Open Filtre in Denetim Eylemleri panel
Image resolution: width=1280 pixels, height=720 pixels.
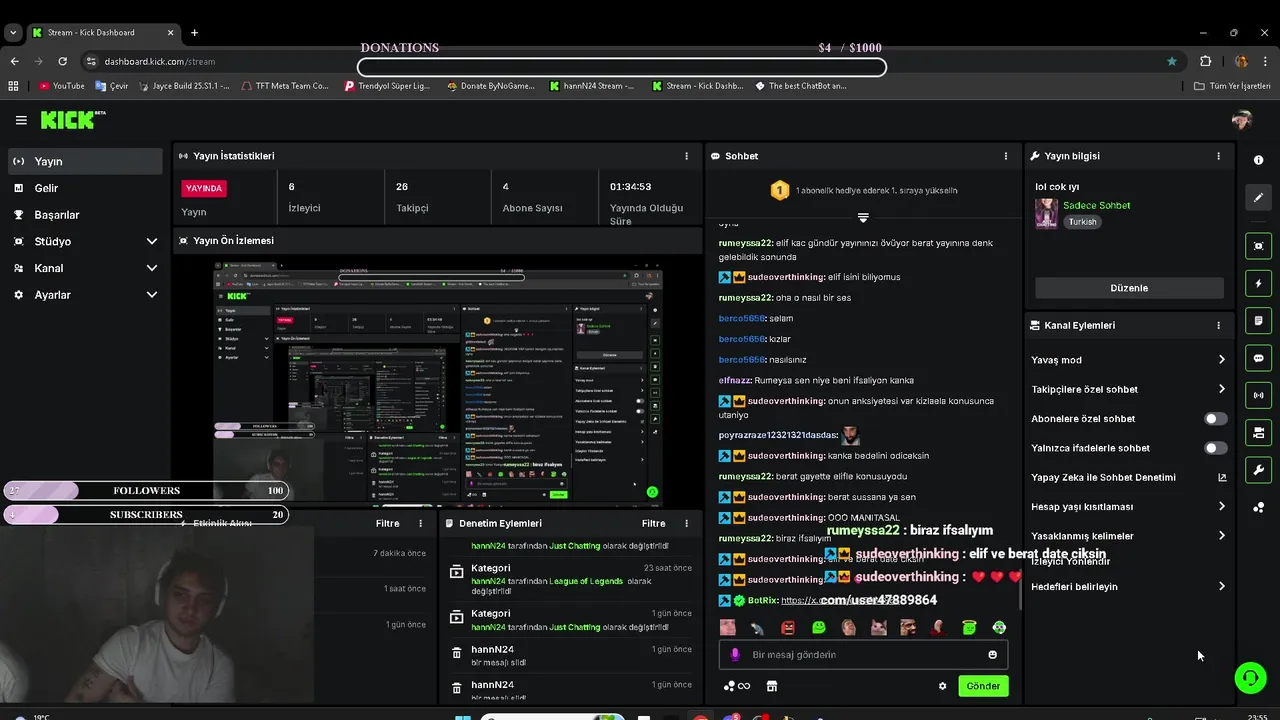point(653,523)
